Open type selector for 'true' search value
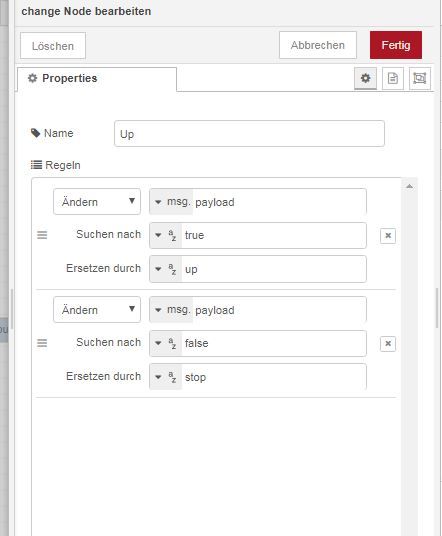The width and height of the screenshot is (442, 536). coord(165,236)
